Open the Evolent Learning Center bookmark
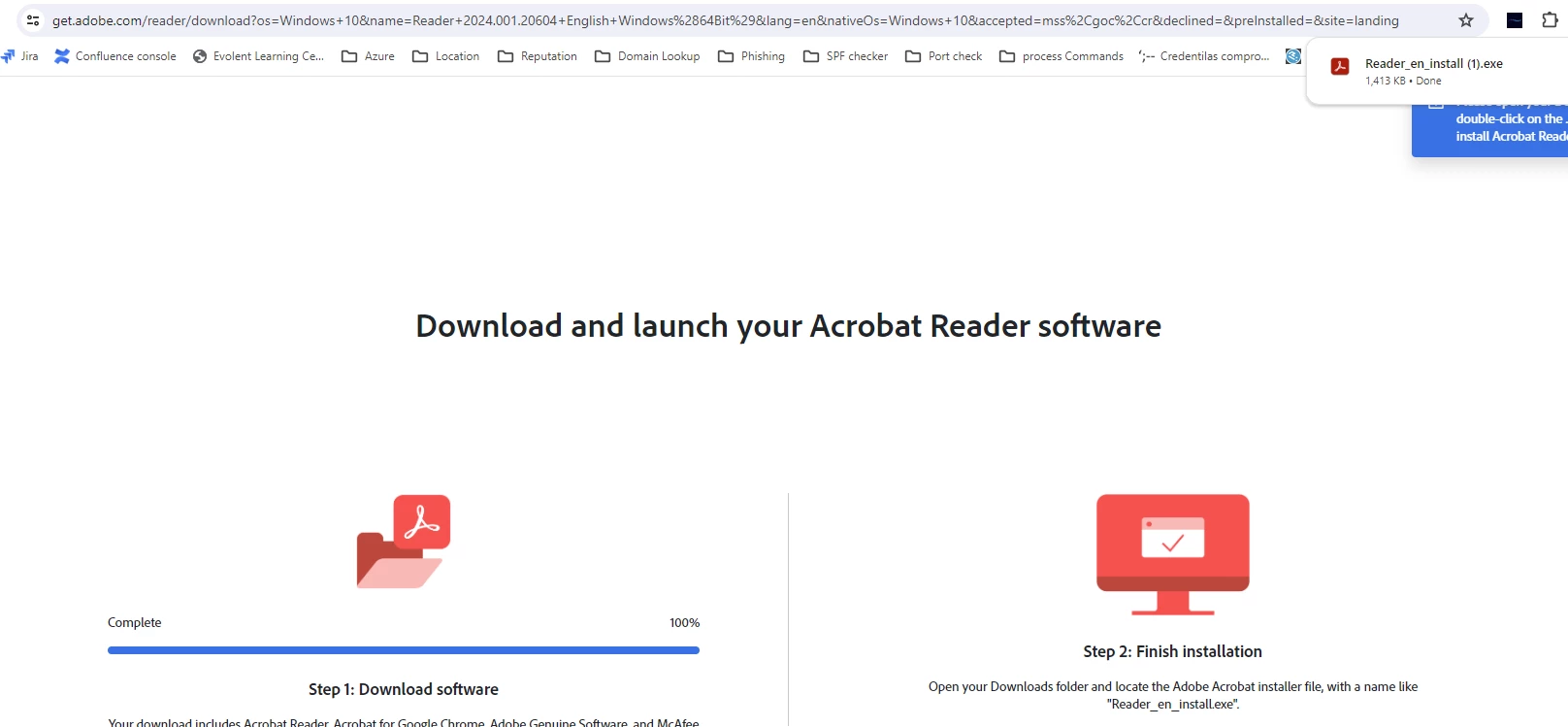This screenshot has width=1568, height=727. point(258,56)
